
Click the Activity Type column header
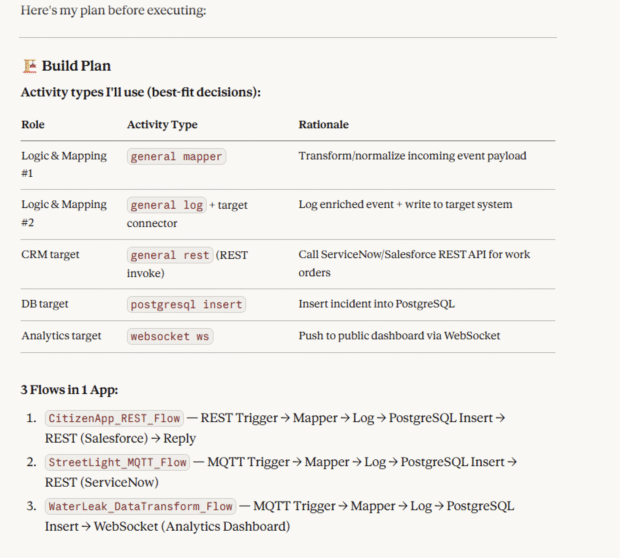(162, 125)
